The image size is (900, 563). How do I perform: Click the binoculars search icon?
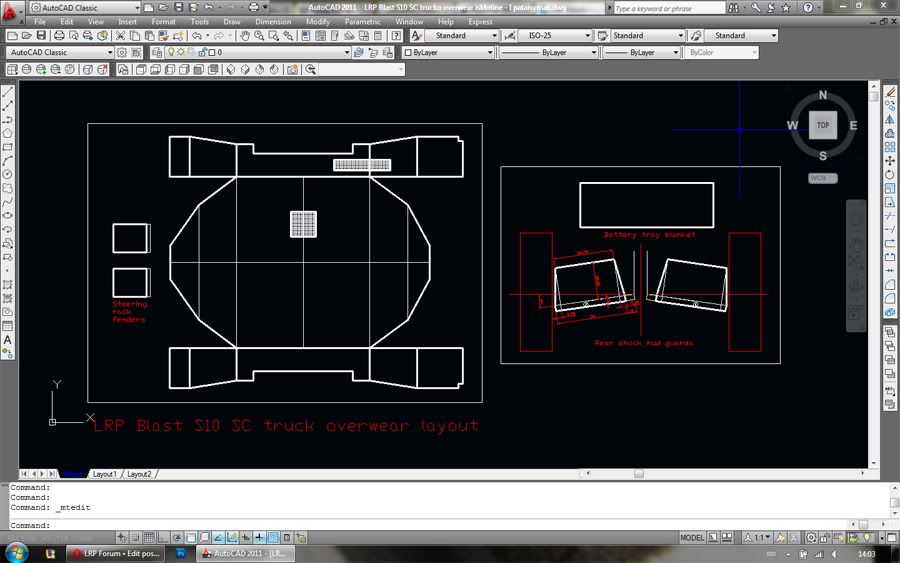click(x=734, y=8)
